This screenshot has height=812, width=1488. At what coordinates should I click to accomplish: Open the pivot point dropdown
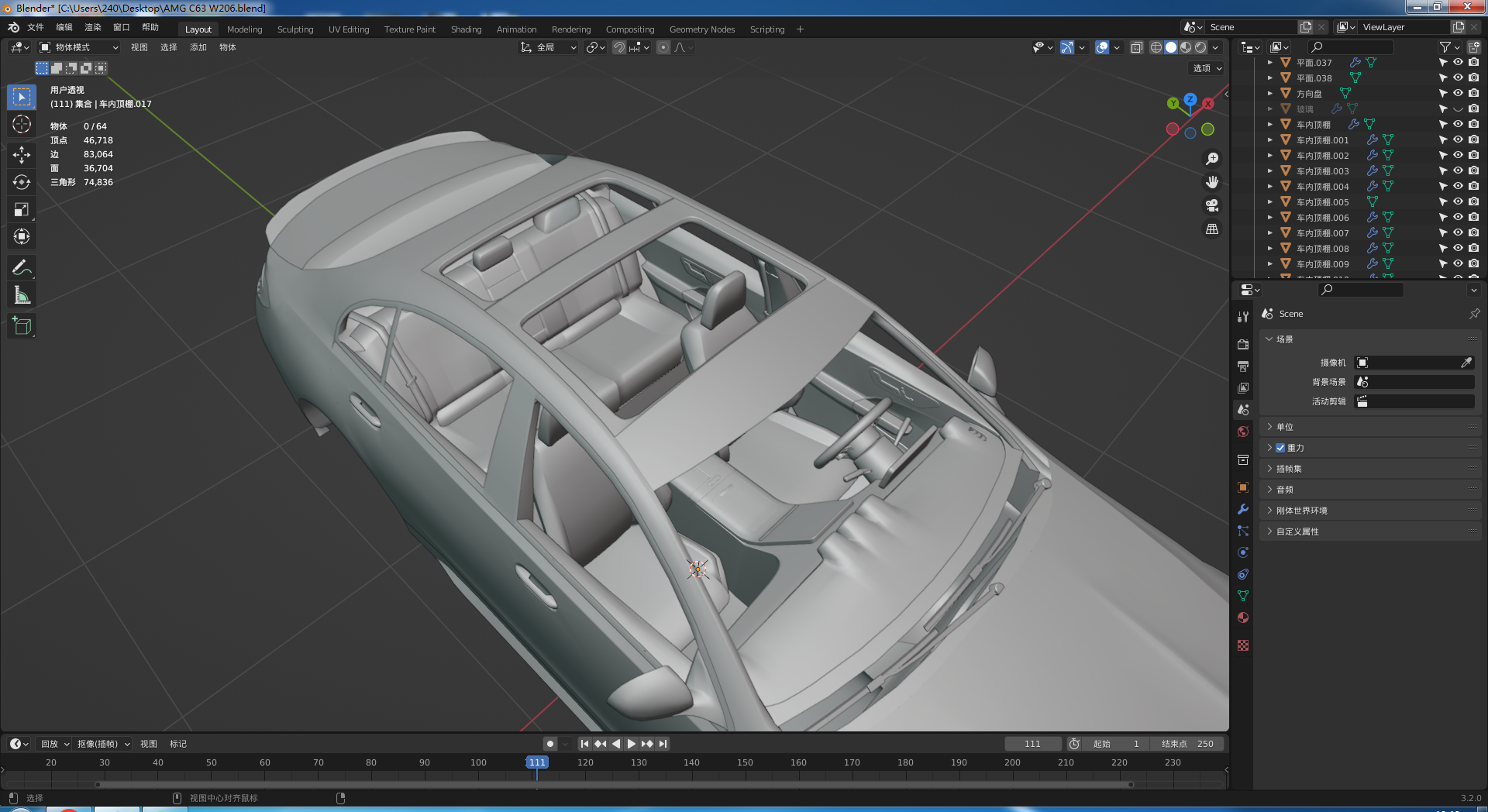pyautogui.click(x=596, y=47)
